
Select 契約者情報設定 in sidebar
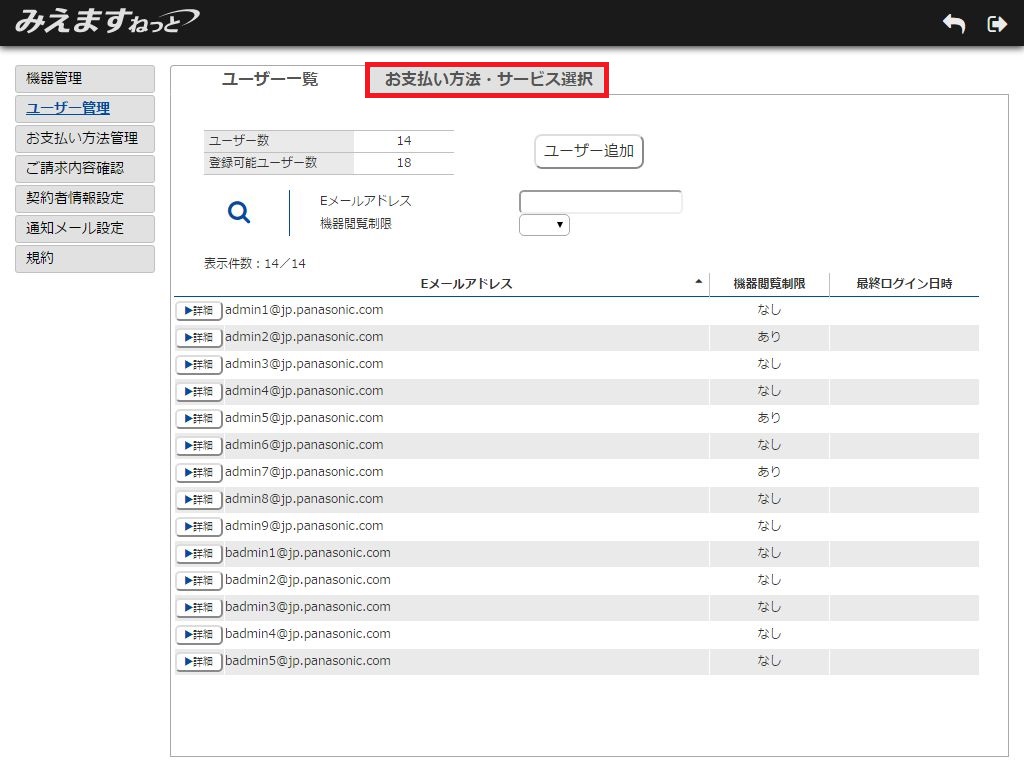pos(85,199)
